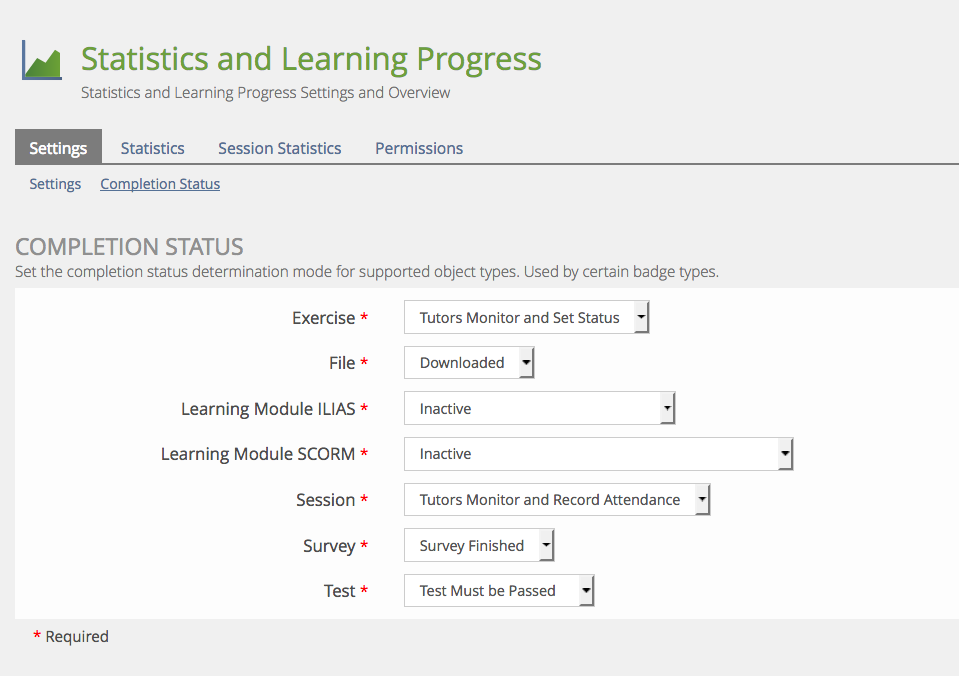This screenshot has height=676, width=959.
Task: Expand the Learning Module ILIAS dropdown
Action: pos(539,409)
